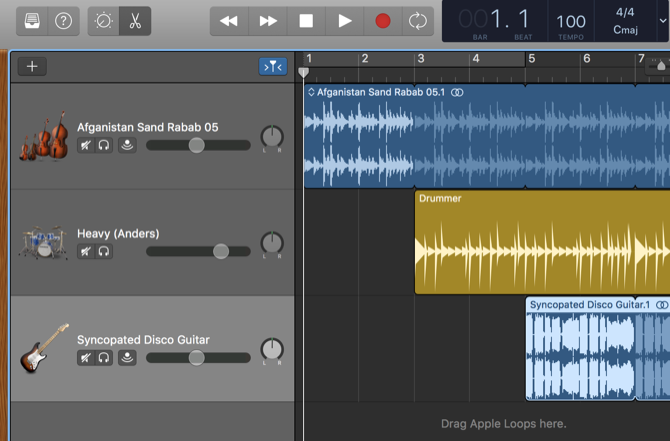Open the 4/4 Cmaj key signature menu
The image size is (670, 441).
(x=625, y=21)
